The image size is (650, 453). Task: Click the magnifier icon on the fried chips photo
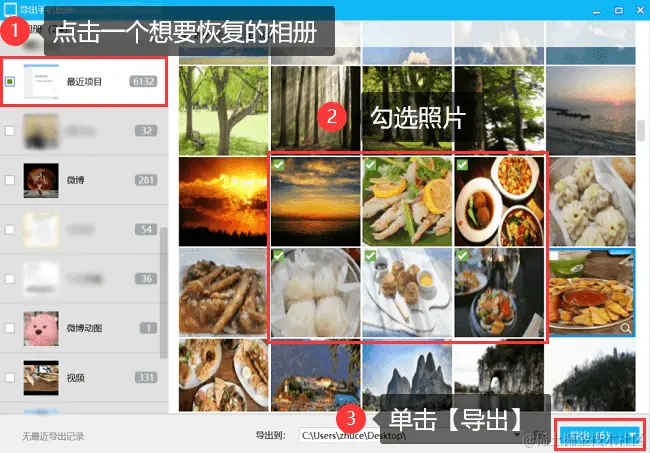(x=626, y=328)
